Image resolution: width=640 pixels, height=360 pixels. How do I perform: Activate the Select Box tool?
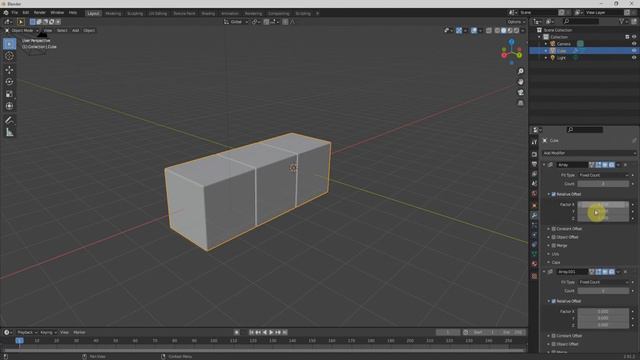pyautogui.click(x=9, y=44)
